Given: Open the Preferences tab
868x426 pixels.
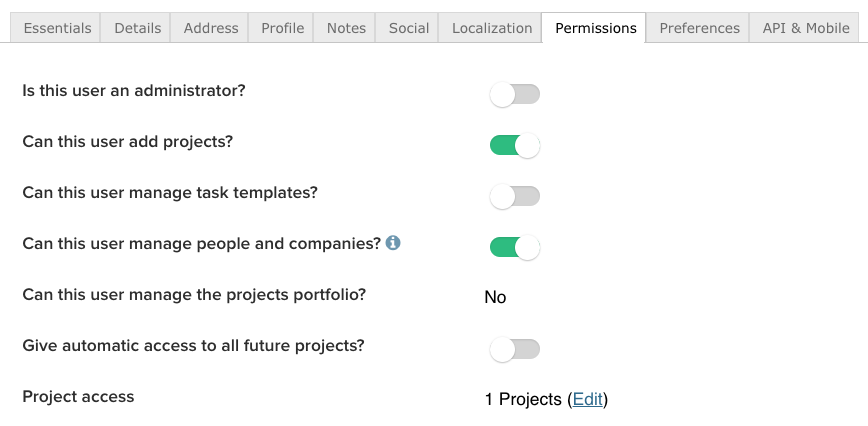Looking at the screenshot, I should (700, 28).
